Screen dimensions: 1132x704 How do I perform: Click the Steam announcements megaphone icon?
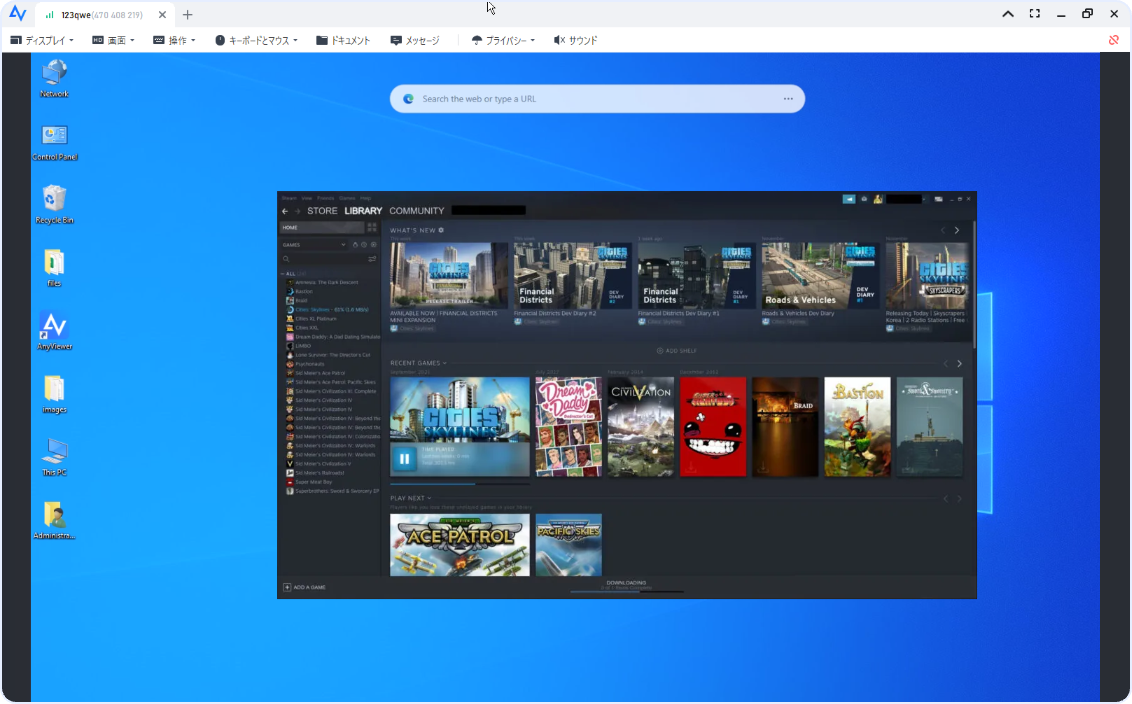(849, 199)
